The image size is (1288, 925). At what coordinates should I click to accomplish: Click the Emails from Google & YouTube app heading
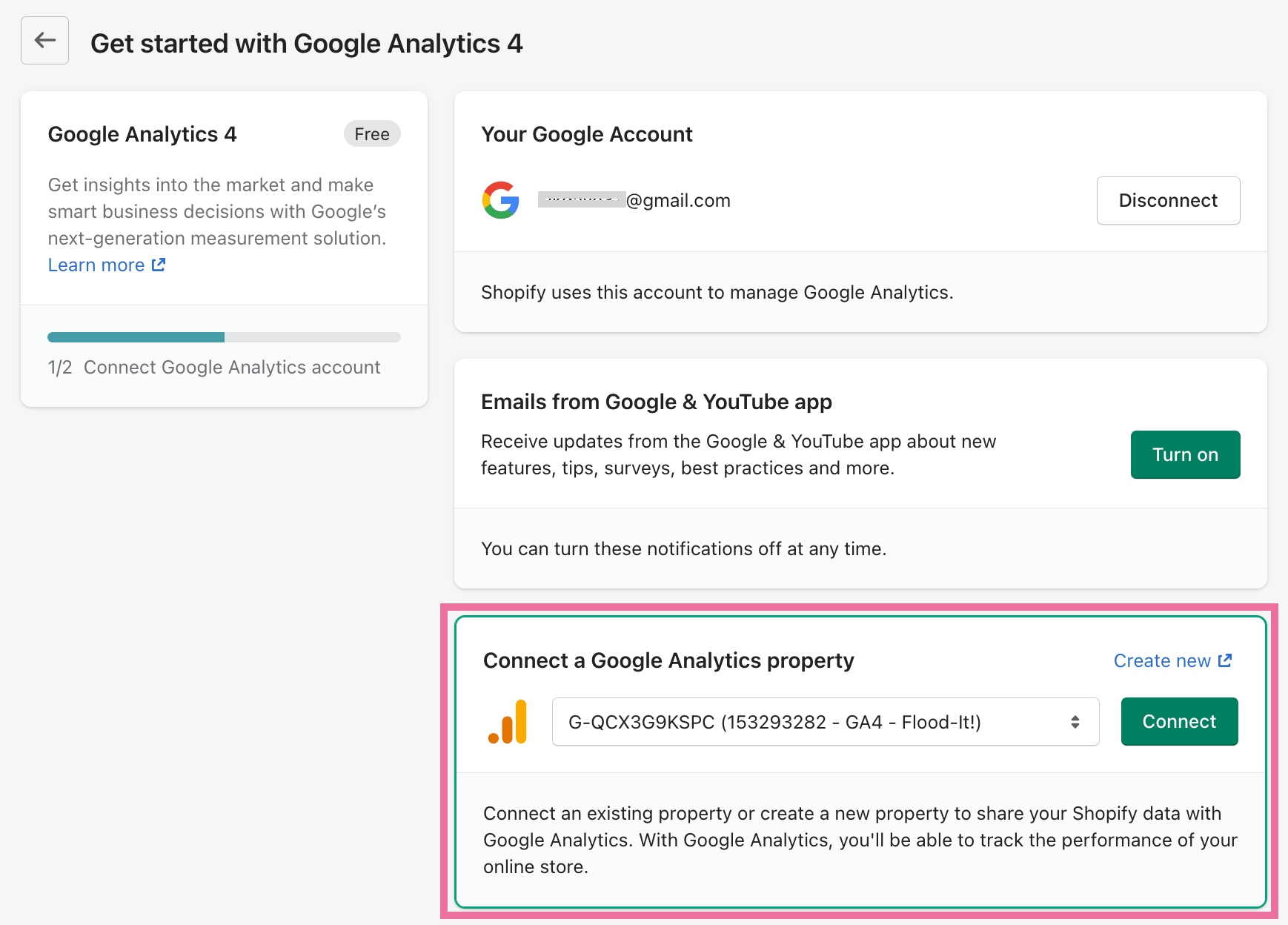[x=657, y=402]
